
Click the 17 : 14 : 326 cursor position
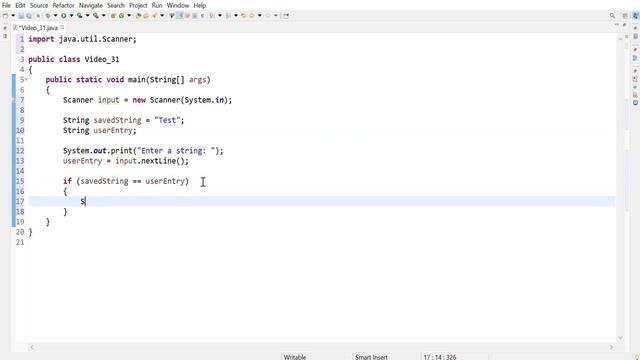point(440,357)
